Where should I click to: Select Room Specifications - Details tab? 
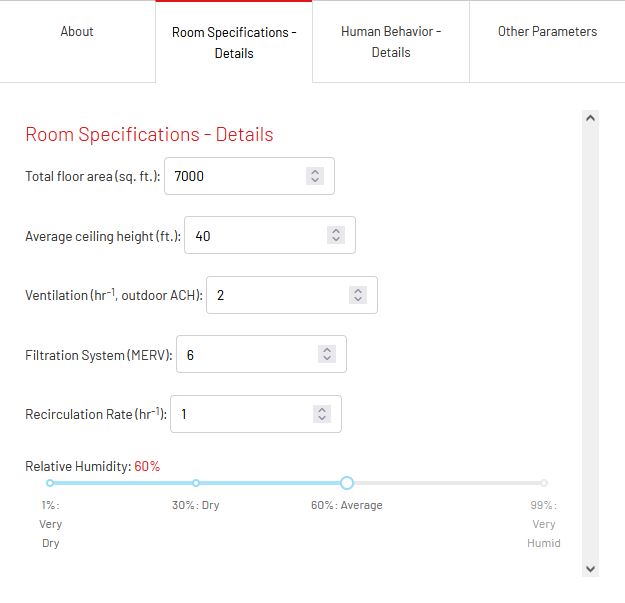(234, 42)
